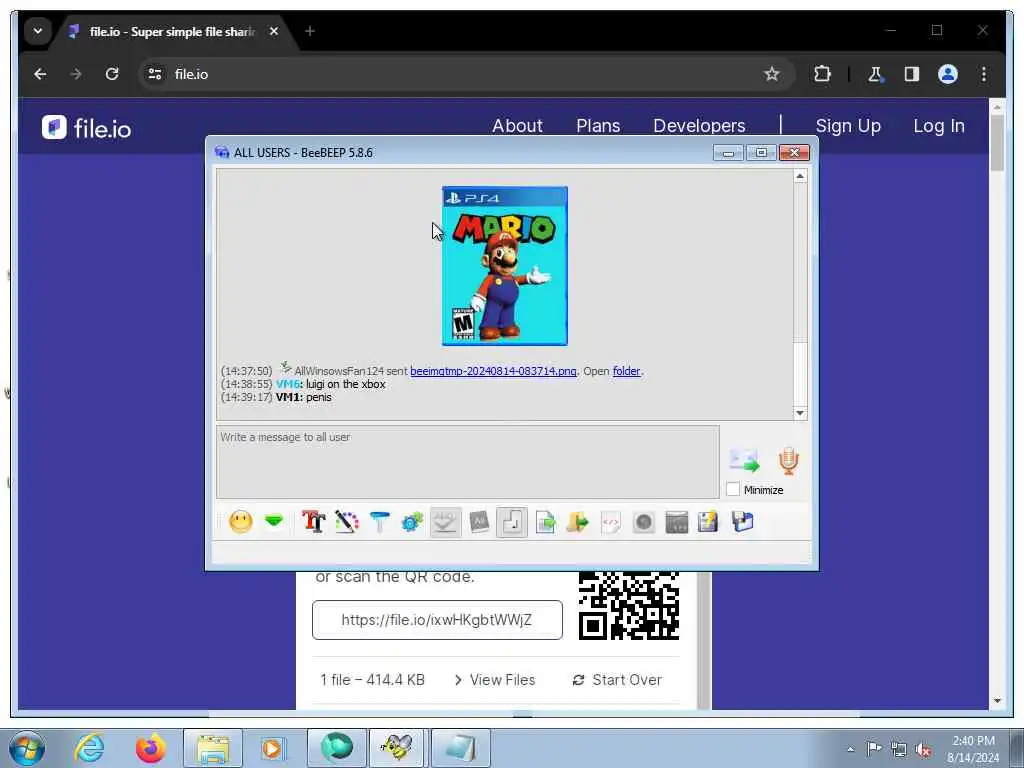Toggle the Return-key send icon
This screenshot has height=768, width=1024.
[x=512, y=522]
